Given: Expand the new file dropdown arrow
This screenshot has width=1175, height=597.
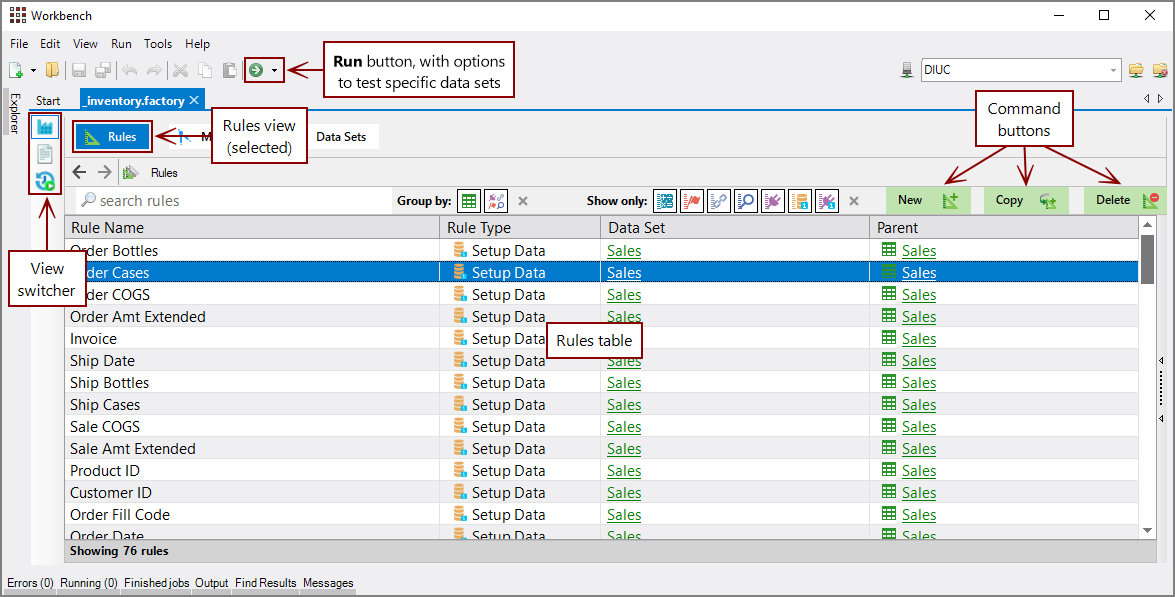Looking at the screenshot, I should click(32, 69).
